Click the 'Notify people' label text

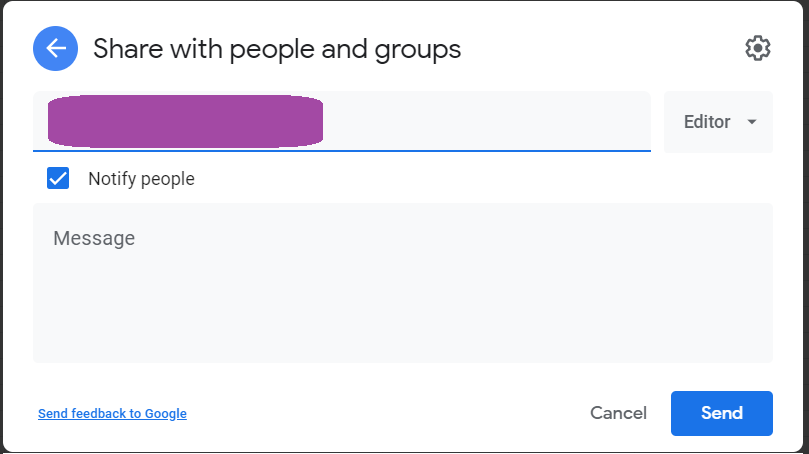[x=141, y=179]
